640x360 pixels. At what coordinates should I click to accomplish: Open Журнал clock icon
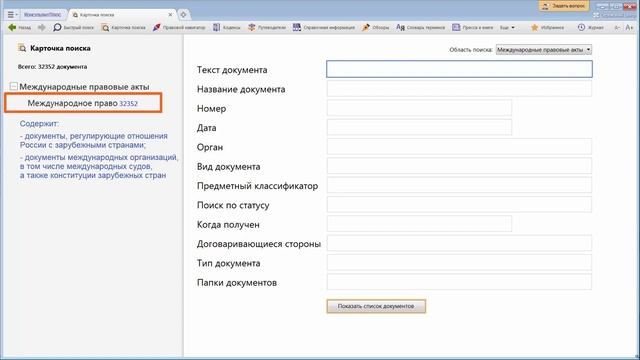(x=581, y=27)
